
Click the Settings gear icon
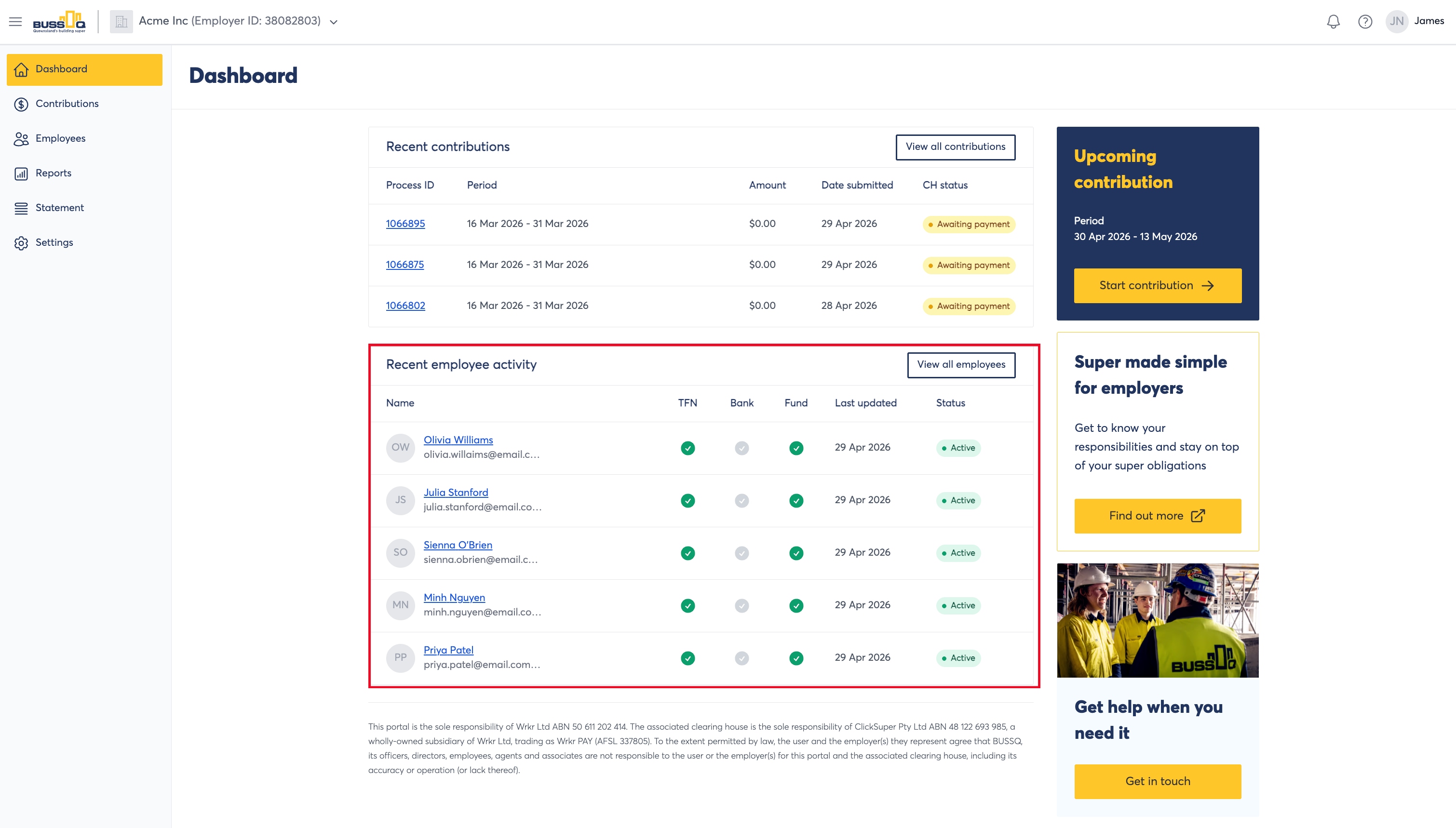point(21,243)
